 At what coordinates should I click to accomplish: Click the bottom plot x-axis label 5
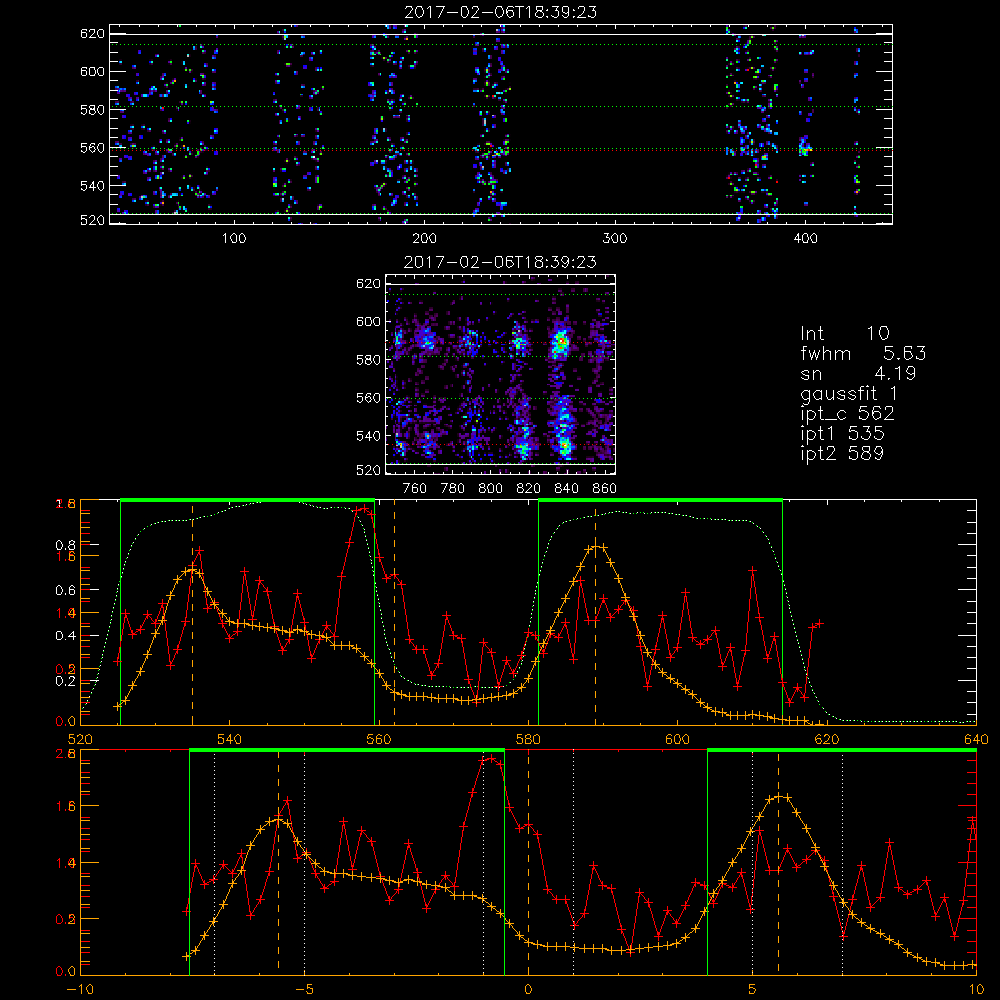coord(753,990)
